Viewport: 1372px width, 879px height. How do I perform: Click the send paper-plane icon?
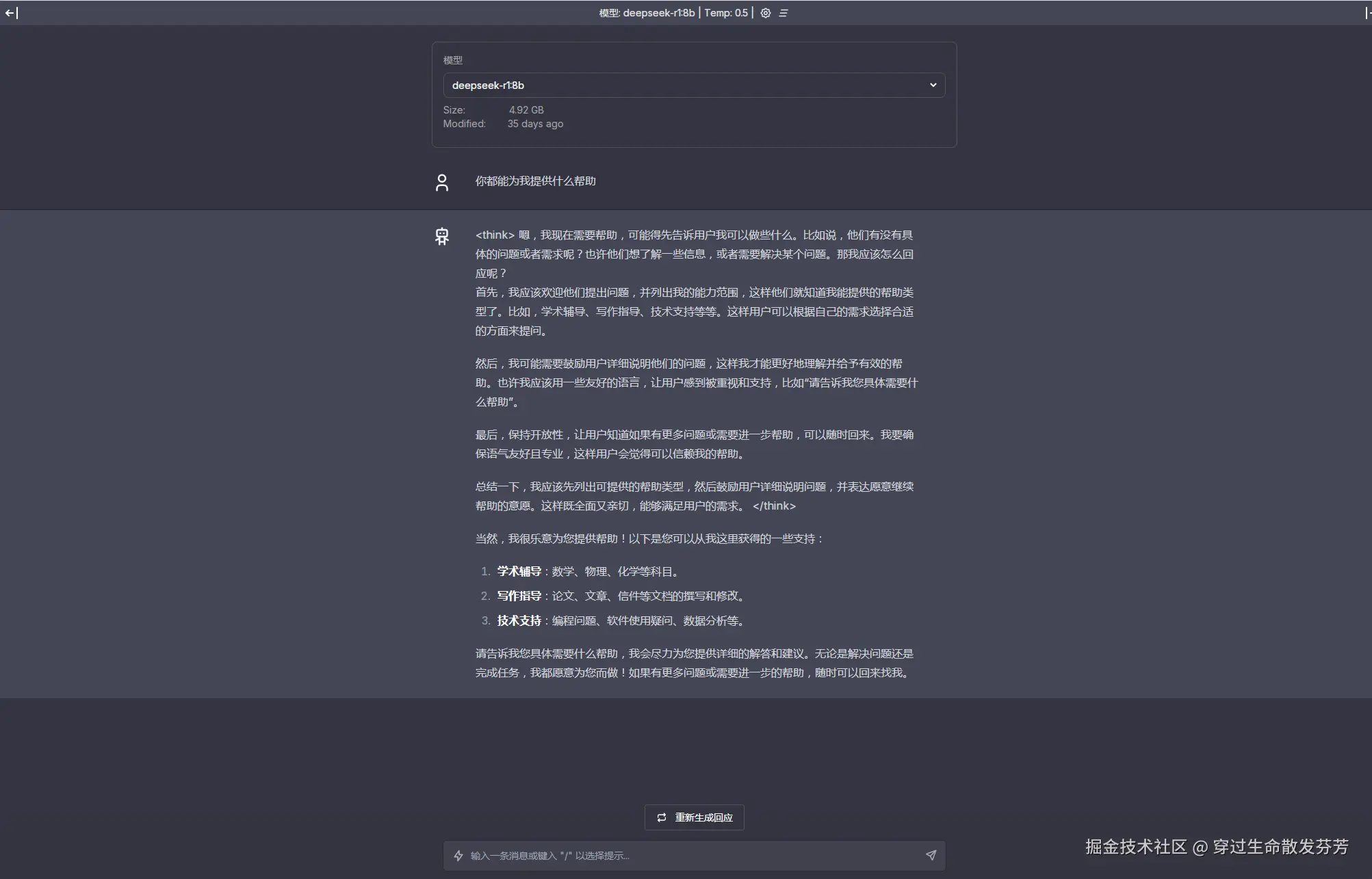(x=931, y=855)
